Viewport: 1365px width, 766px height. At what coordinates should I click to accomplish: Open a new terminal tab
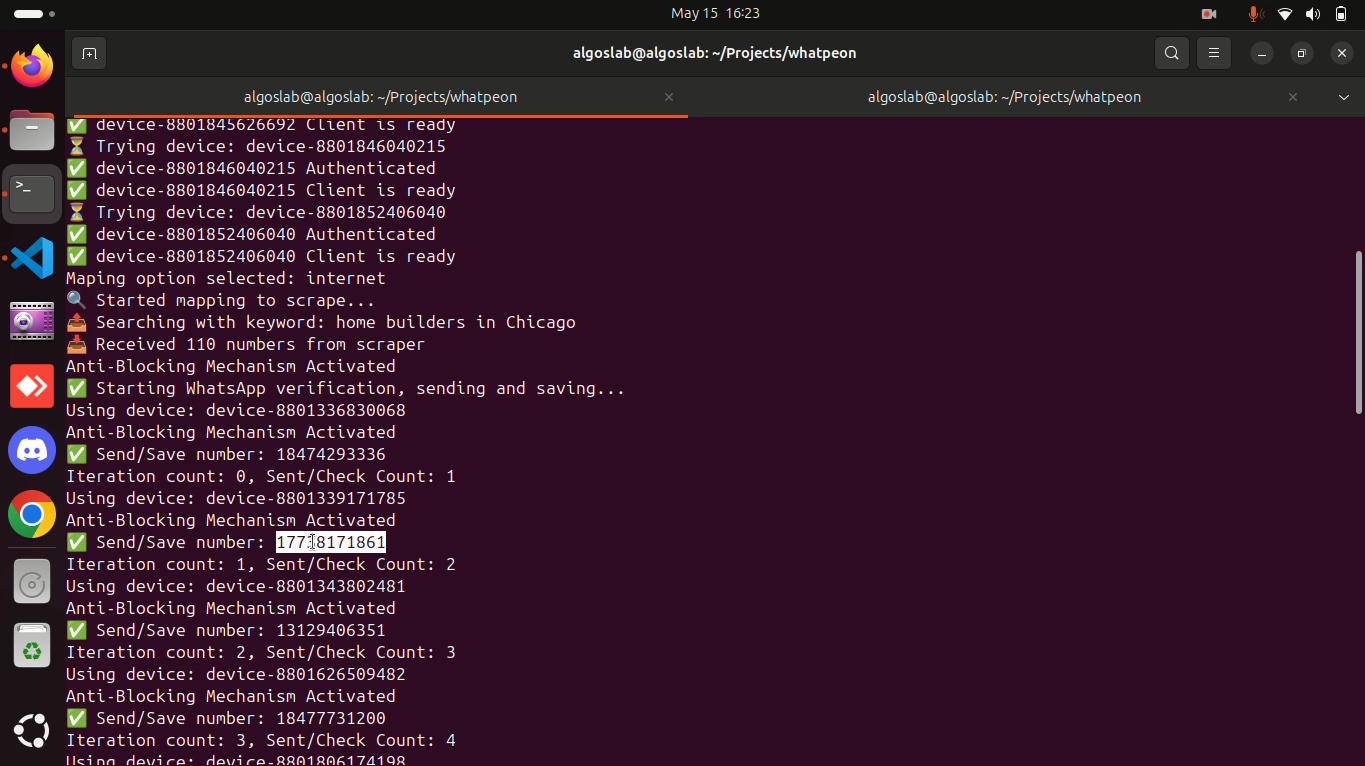coord(89,53)
